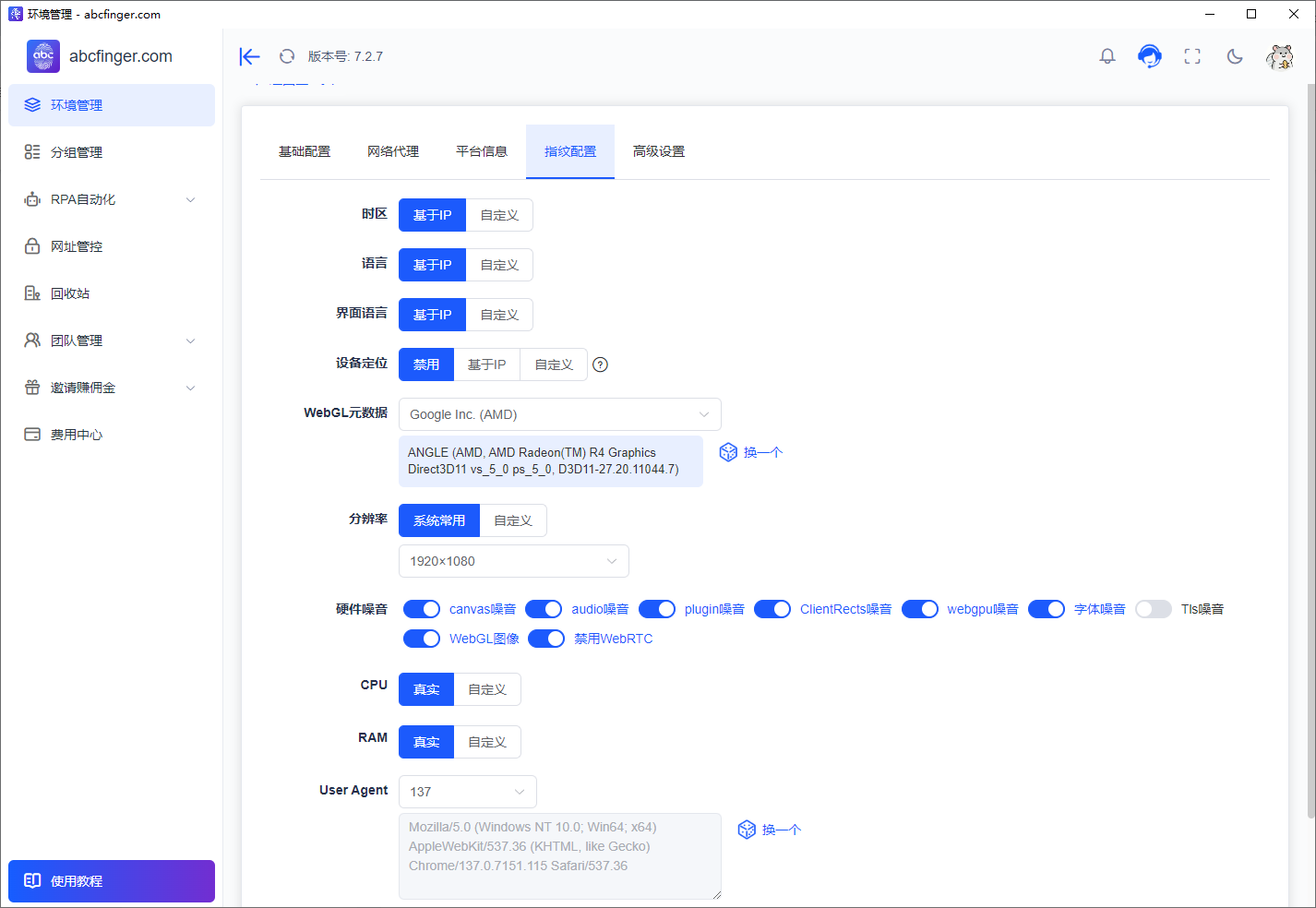Enable the Tls噪音 switch
This screenshot has width=1316, height=908.
tap(1154, 609)
